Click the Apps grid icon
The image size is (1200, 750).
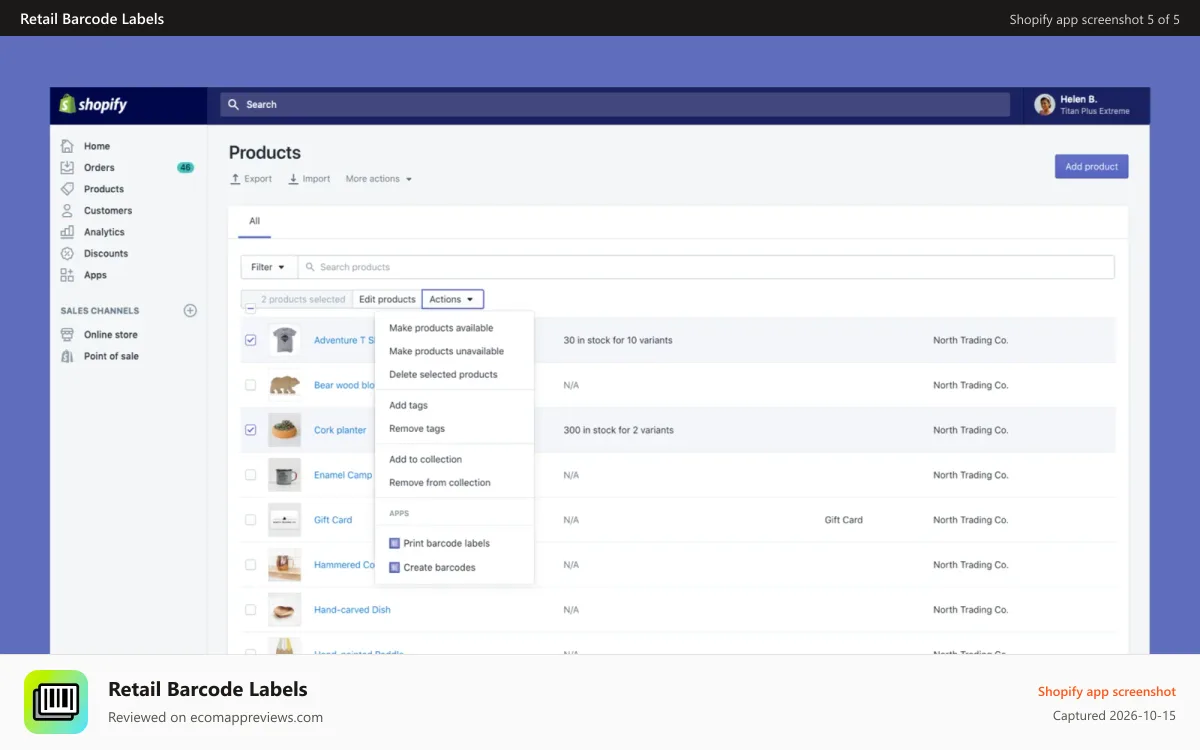click(x=67, y=275)
